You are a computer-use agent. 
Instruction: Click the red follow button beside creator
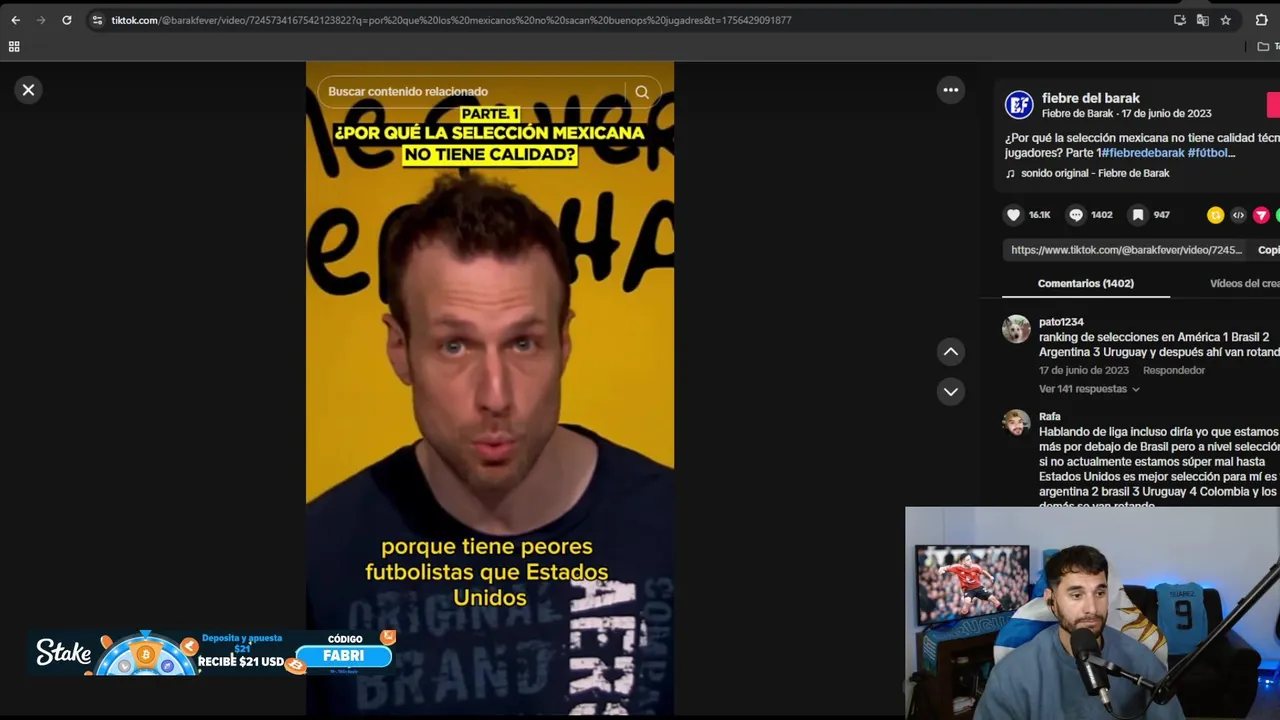click(x=1273, y=105)
